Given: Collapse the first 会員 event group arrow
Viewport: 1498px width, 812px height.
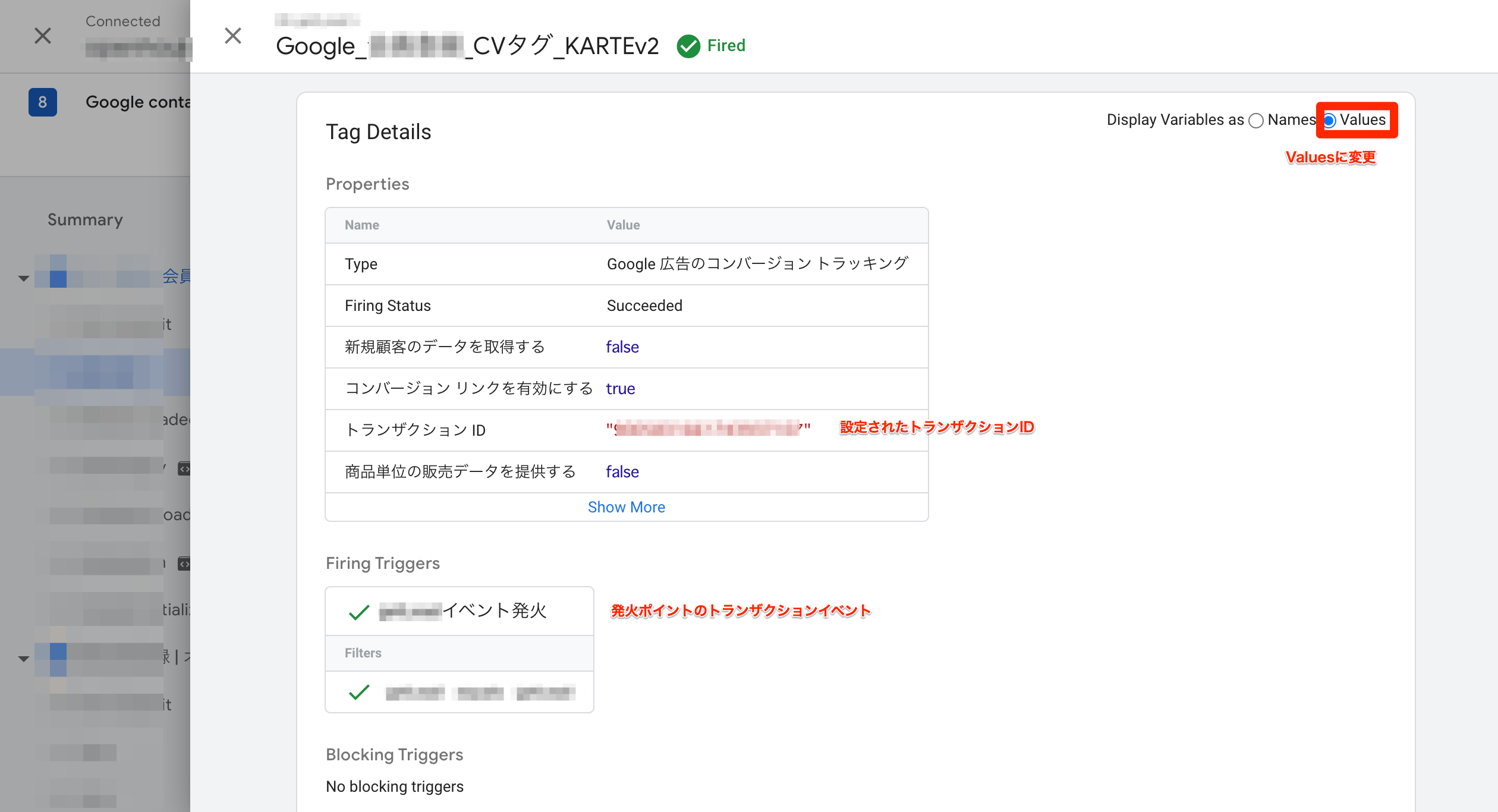Looking at the screenshot, I should click(x=24, y=278).
